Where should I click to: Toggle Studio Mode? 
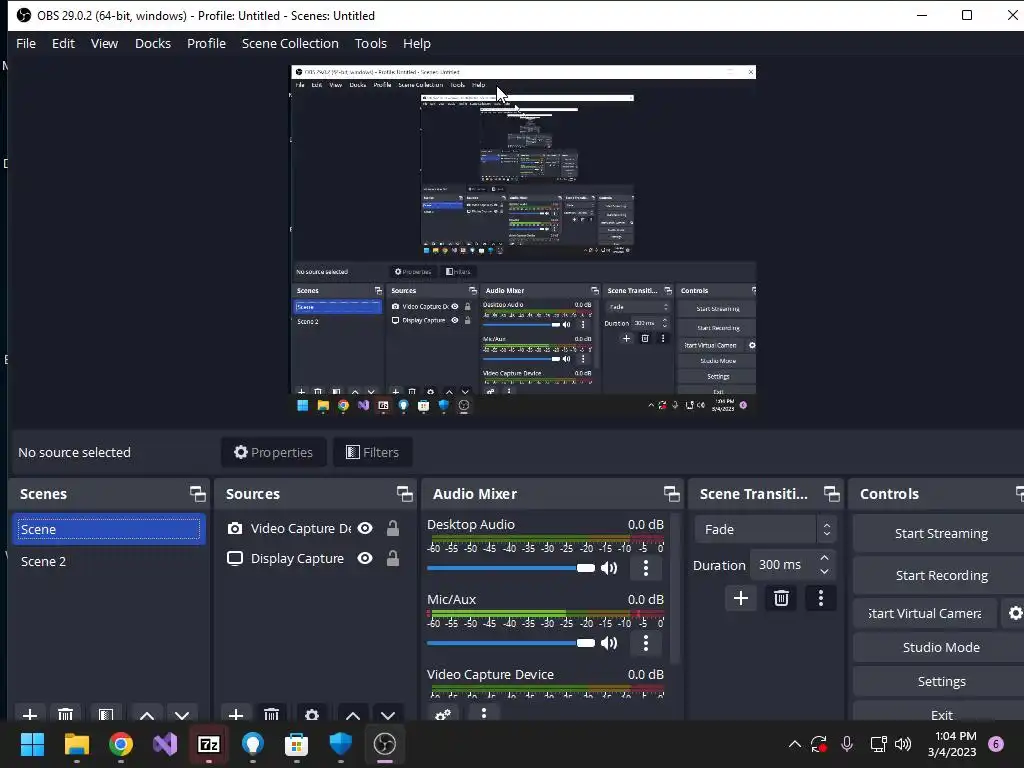pyautogui.click(x=940, y=647)
